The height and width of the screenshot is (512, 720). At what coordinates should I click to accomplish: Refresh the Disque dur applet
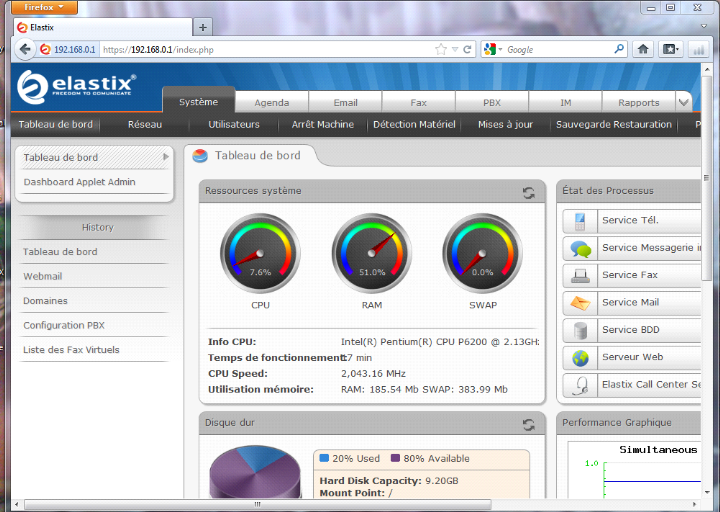[x=528, y=424]
